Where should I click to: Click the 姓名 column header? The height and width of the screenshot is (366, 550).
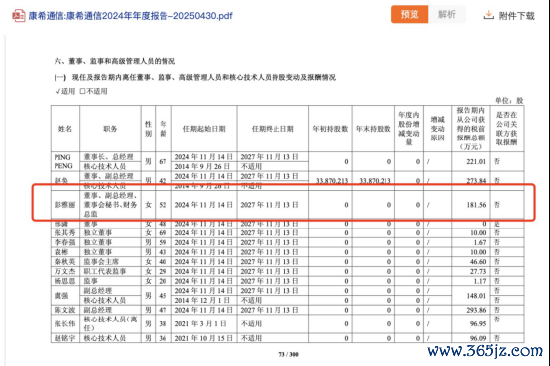65,129
